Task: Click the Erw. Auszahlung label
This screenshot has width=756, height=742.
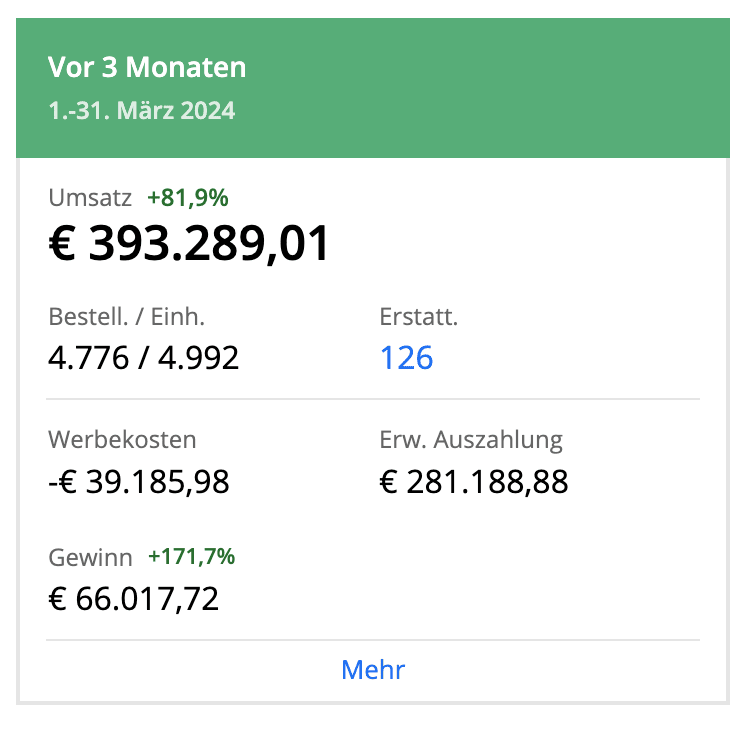Action: pos(471,440)
